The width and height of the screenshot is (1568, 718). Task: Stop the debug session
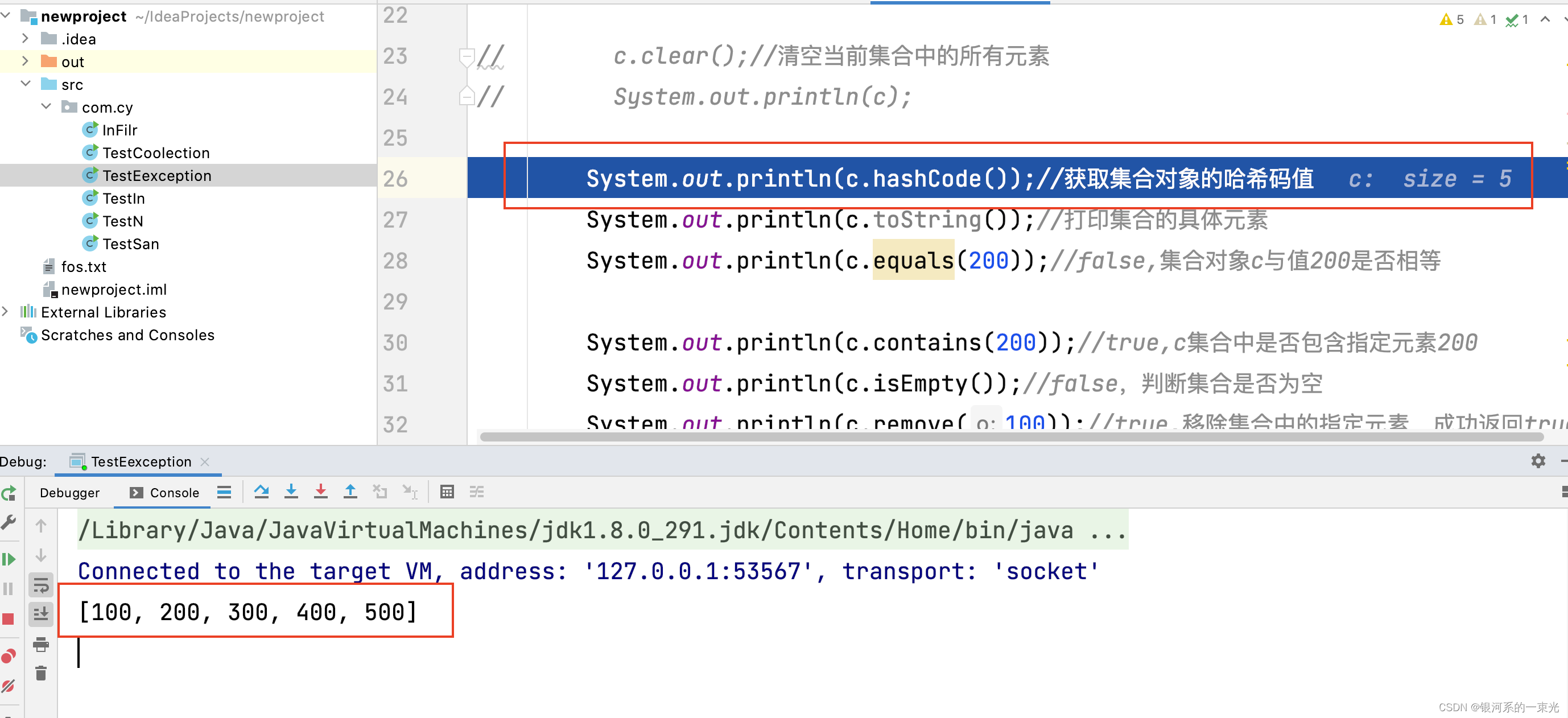9,619
